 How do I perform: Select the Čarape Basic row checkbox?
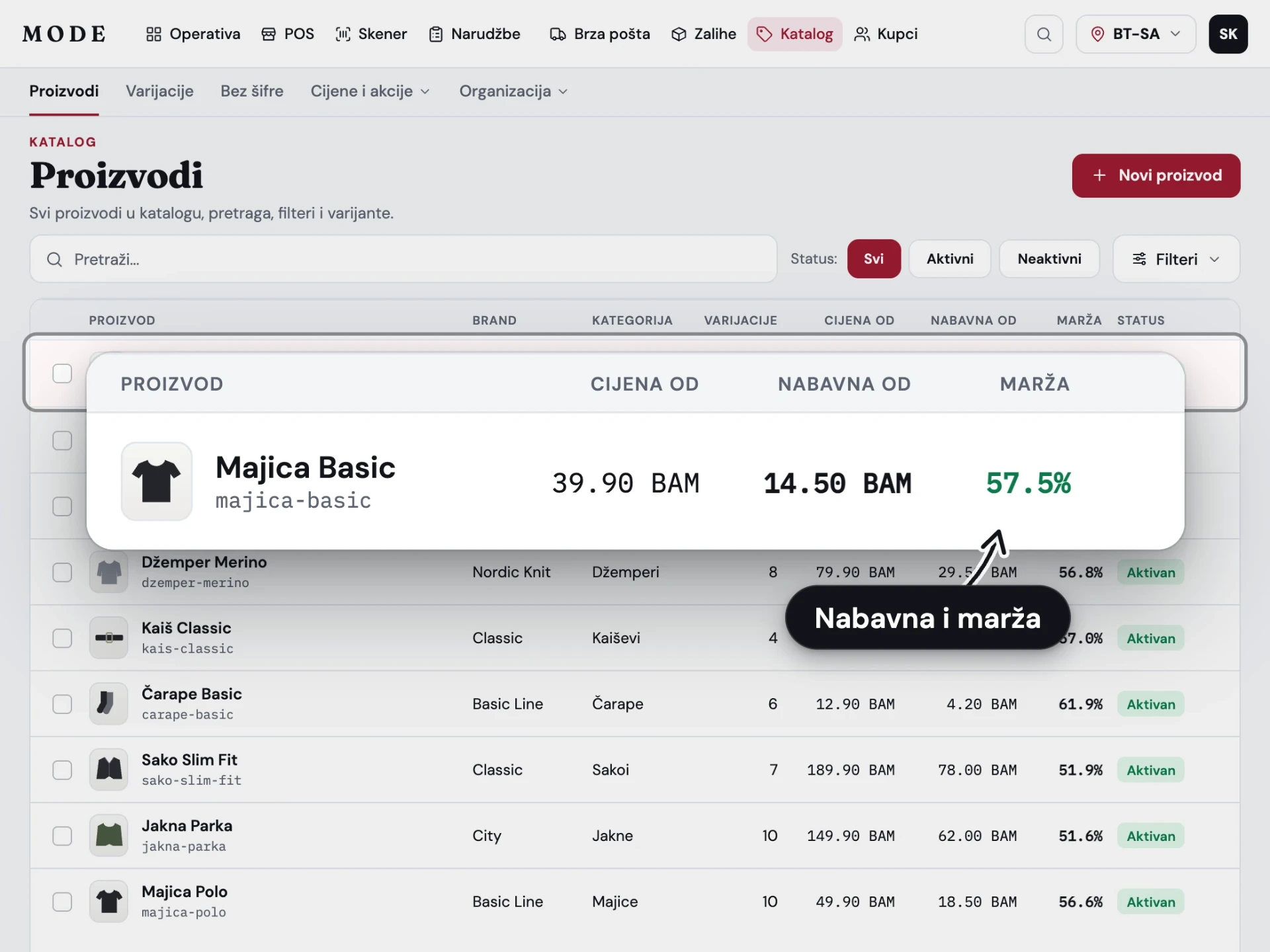coord(62,703)
